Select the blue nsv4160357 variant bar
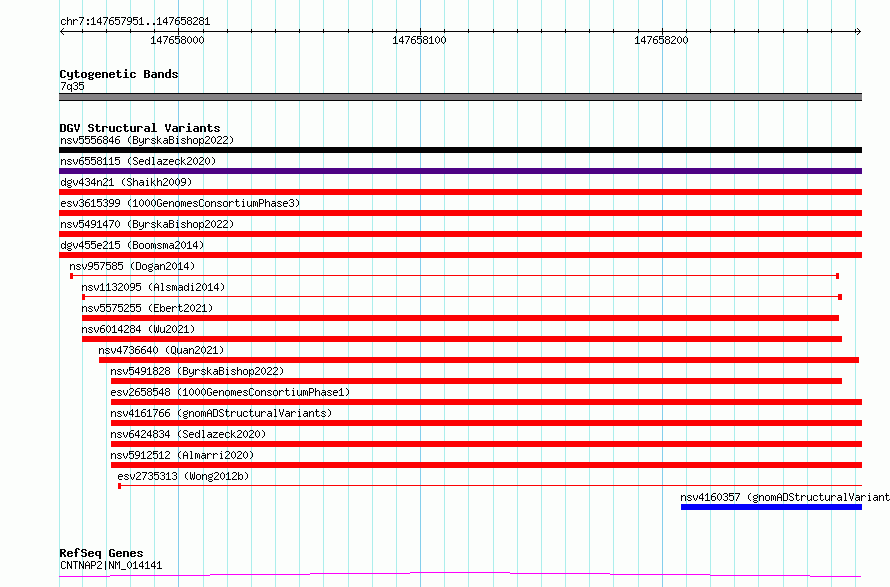This screenshot has height=587, width=890. (x=771, y=507)
